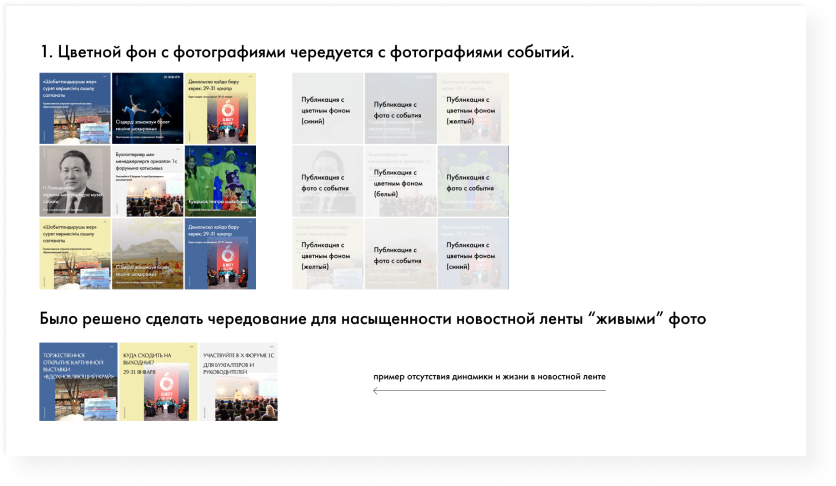
Task: Click 'Публикация с цветным фоном (синий)' top-left cell
Action: tap(328, 109)
